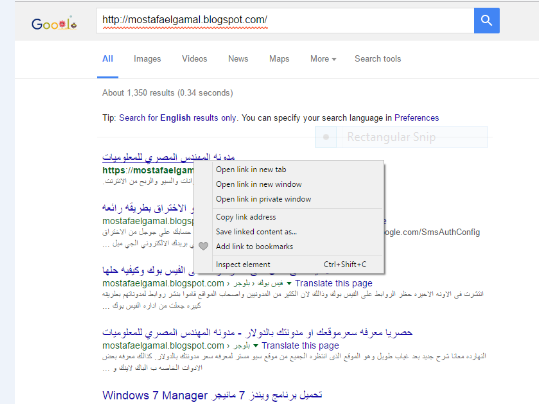Viewport: 539px width, 404px height.
Task: Open the third result title about Facebook
Action: [148, 270]
